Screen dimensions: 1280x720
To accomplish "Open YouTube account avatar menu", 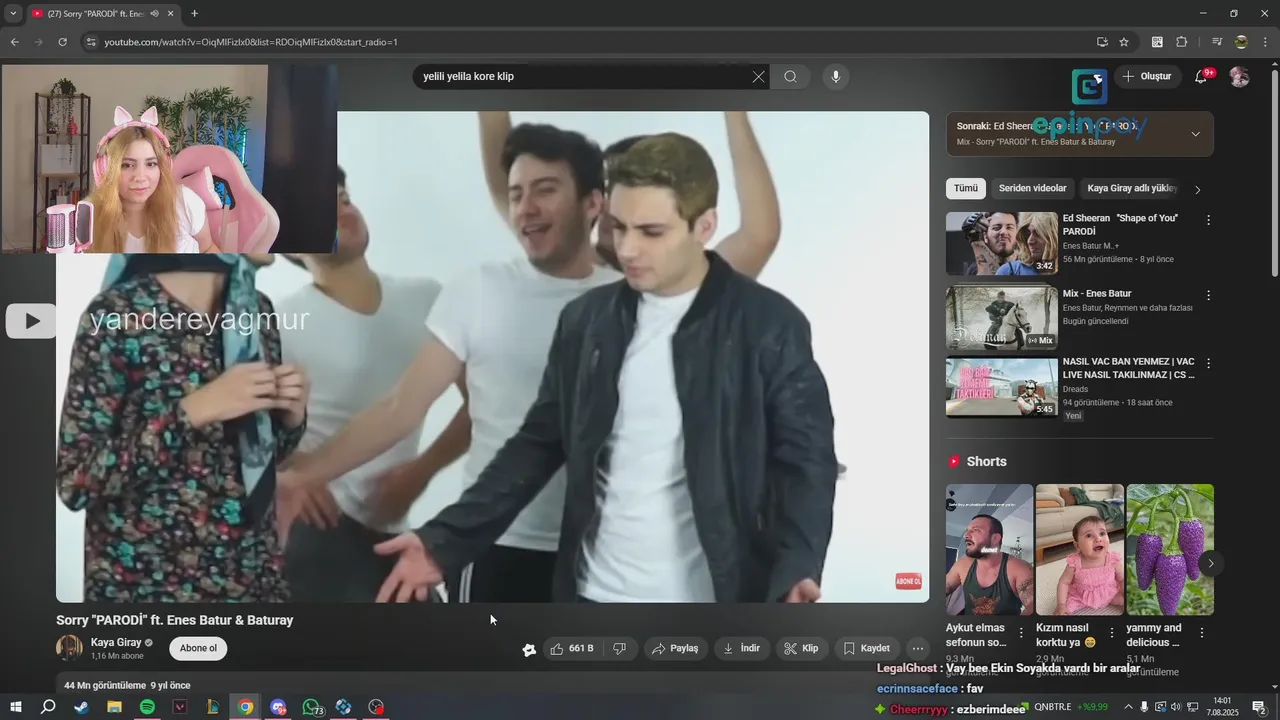I will tap(1239, 77).
